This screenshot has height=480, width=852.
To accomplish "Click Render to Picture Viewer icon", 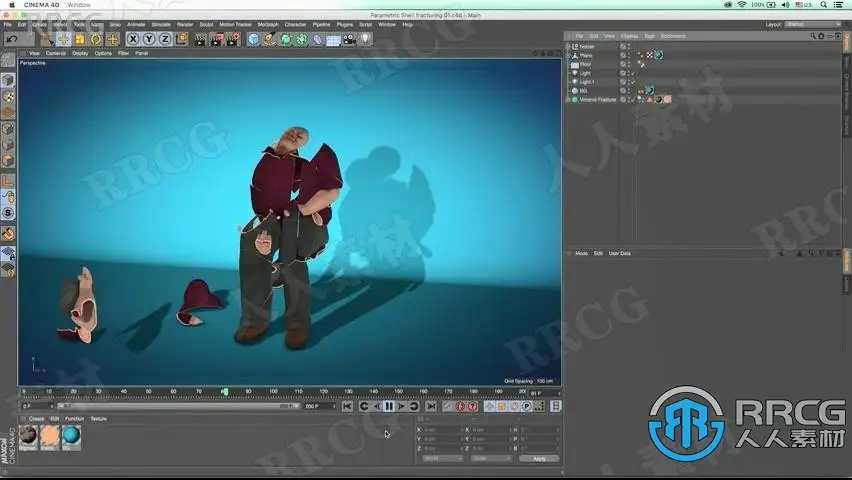I will (x=217, y=39).
